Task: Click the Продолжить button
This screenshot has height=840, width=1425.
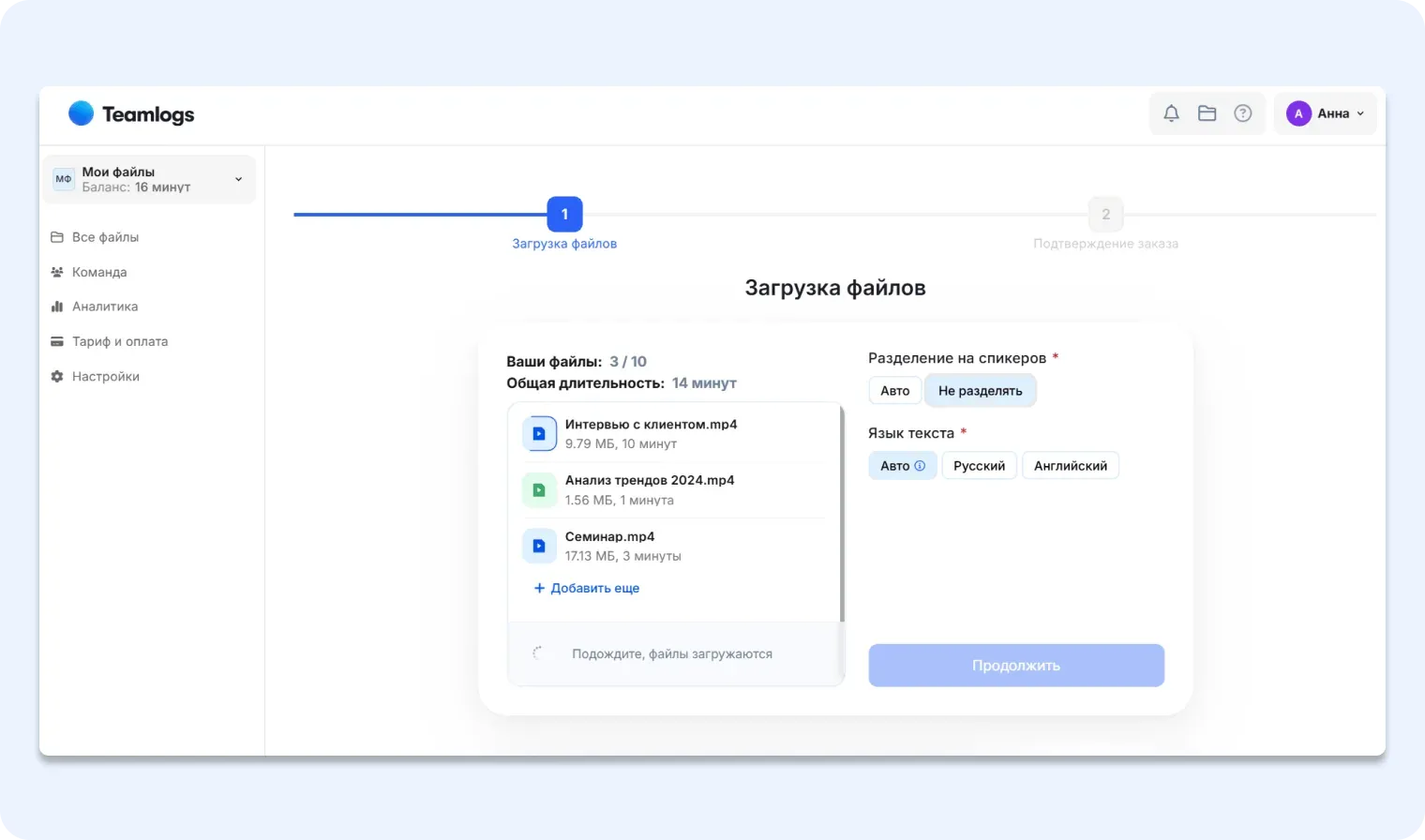Action: [x=1016, y=665]
